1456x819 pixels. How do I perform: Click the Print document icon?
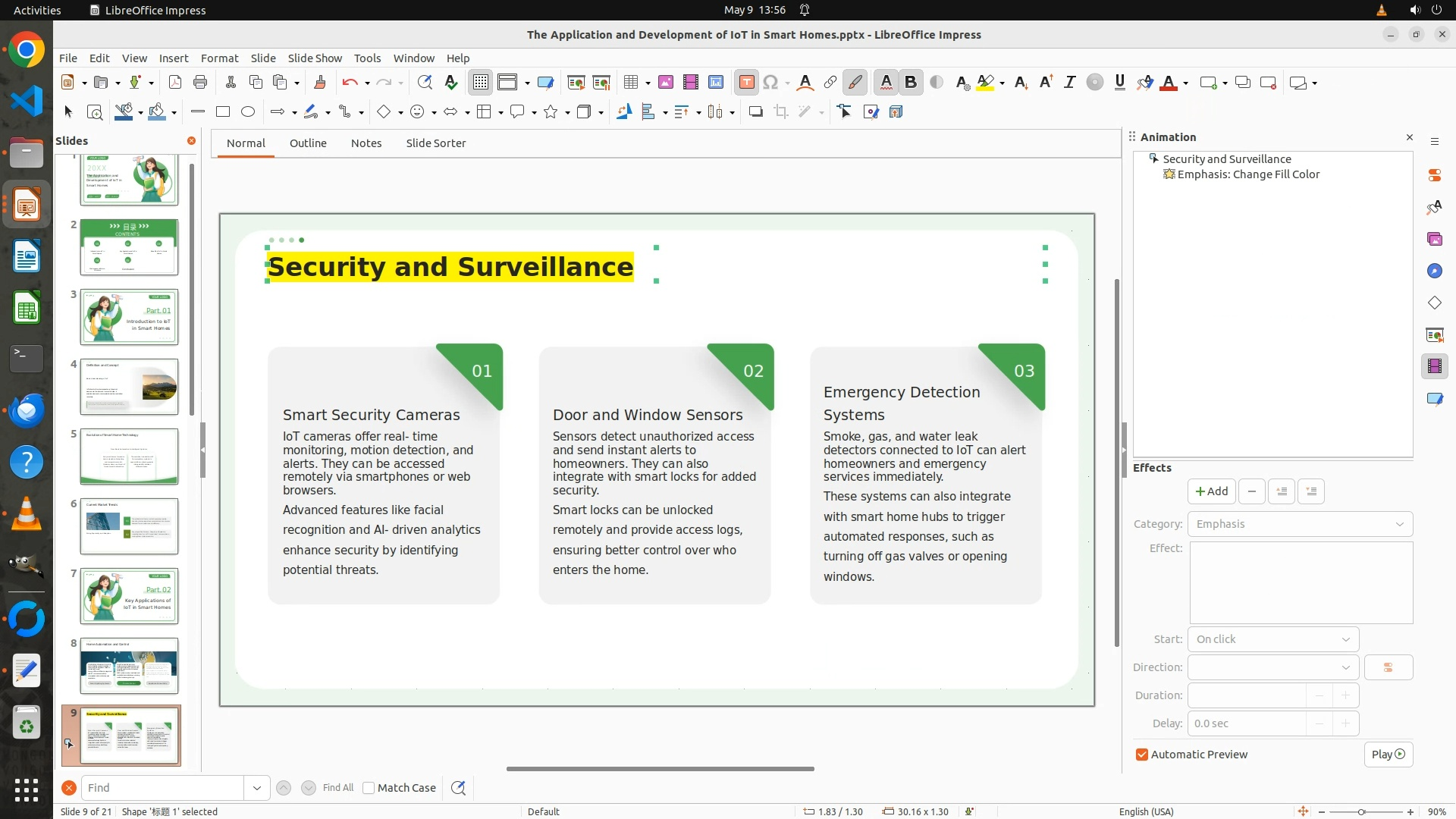(x=200, y=83)
